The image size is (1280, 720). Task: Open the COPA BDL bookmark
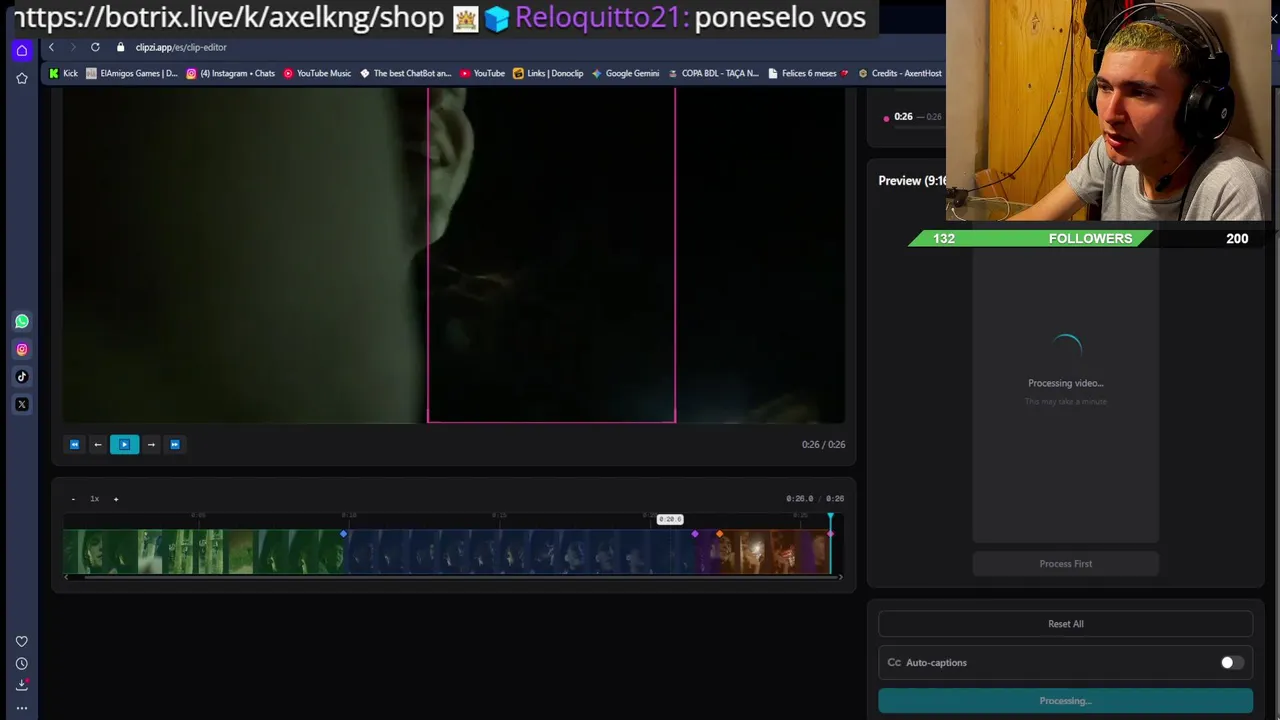[x=714, y=73]
